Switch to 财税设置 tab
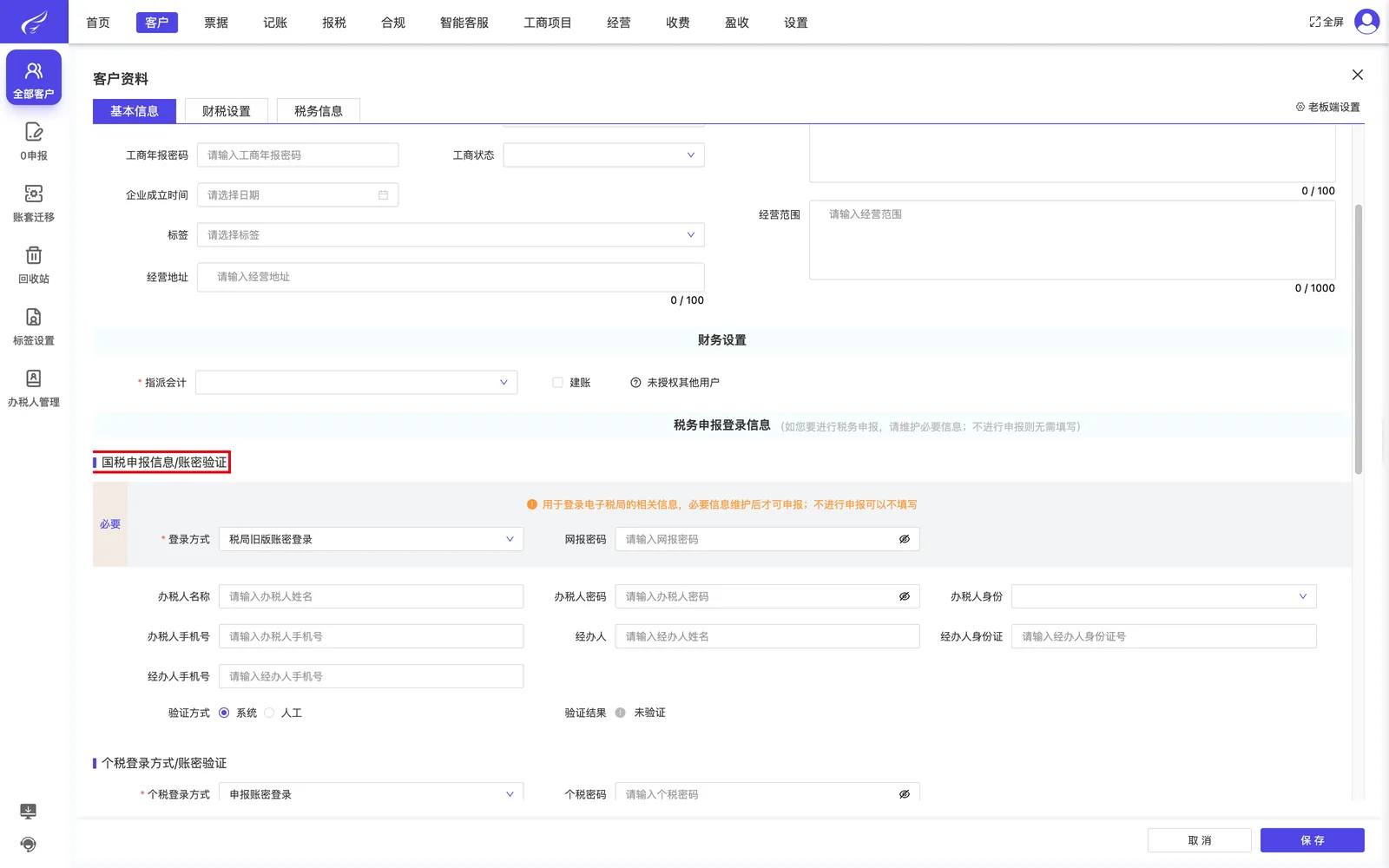The width and height of the screenshot is (1389, 868). [227, 111]
